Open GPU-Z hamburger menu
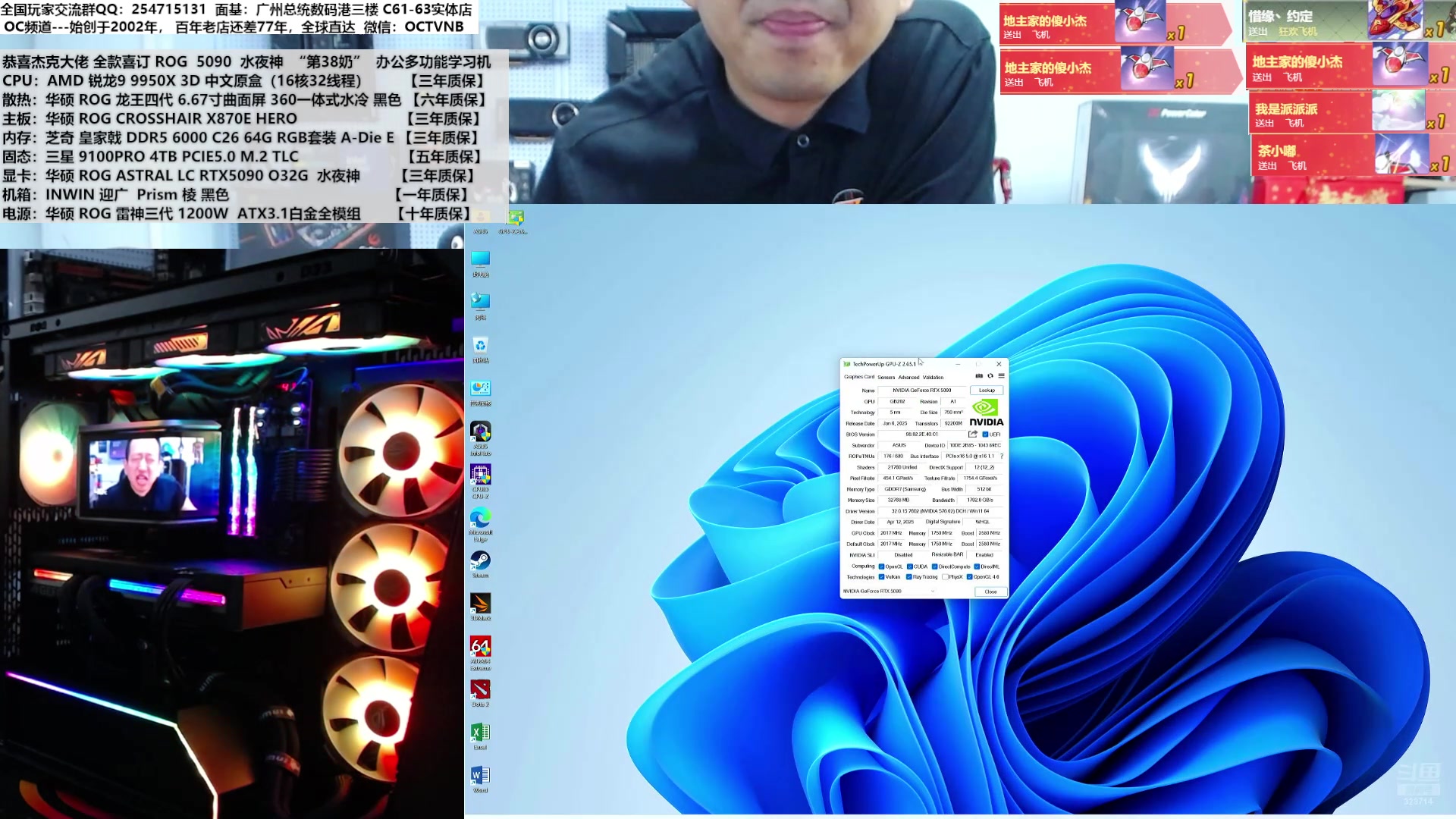Viewport: 1456px width, 819px height. [1001, 375]
